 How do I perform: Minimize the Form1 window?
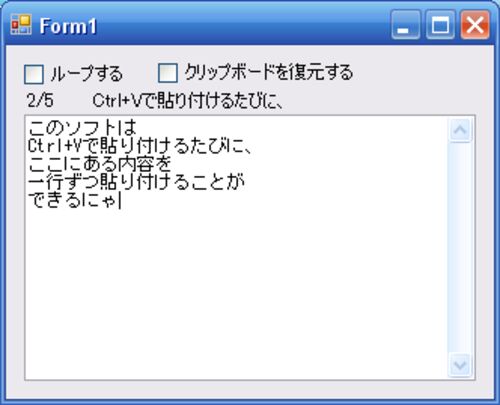point(405,25)
